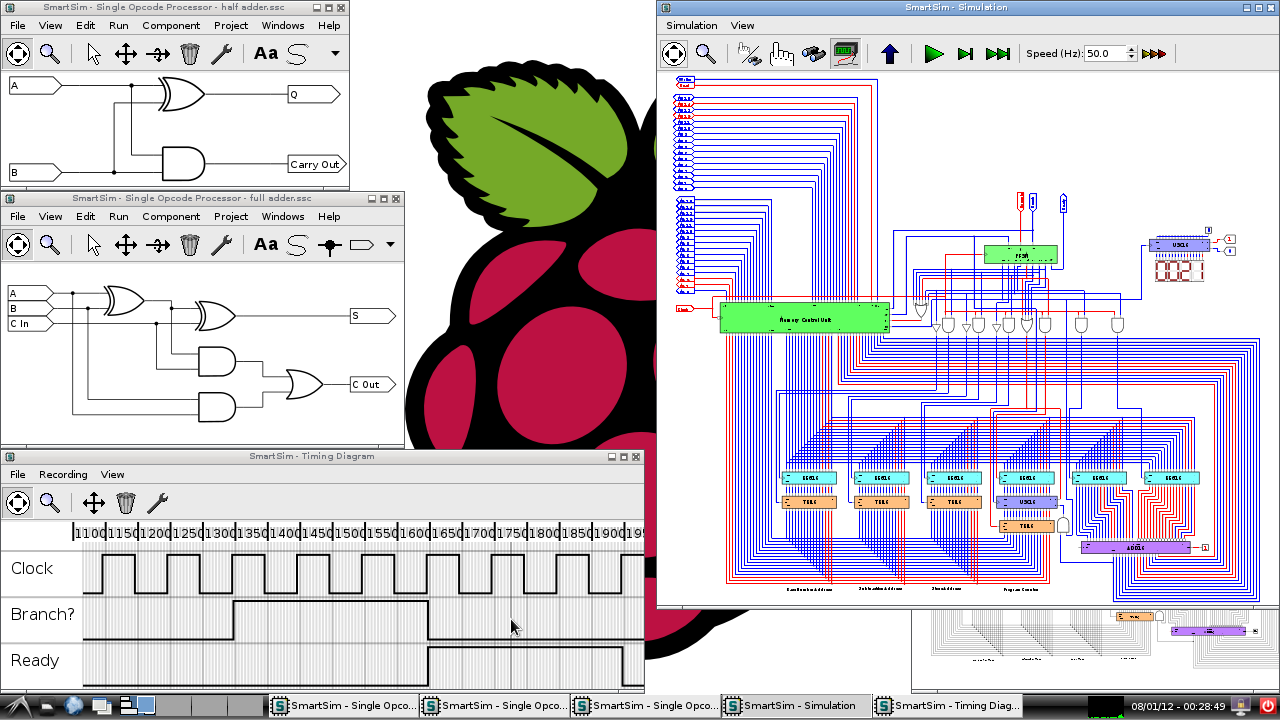Open Recording menu in Timing Diagram window
This screenshot has width=1280, height=720.
pyautogui.click(x=63, y=474)
